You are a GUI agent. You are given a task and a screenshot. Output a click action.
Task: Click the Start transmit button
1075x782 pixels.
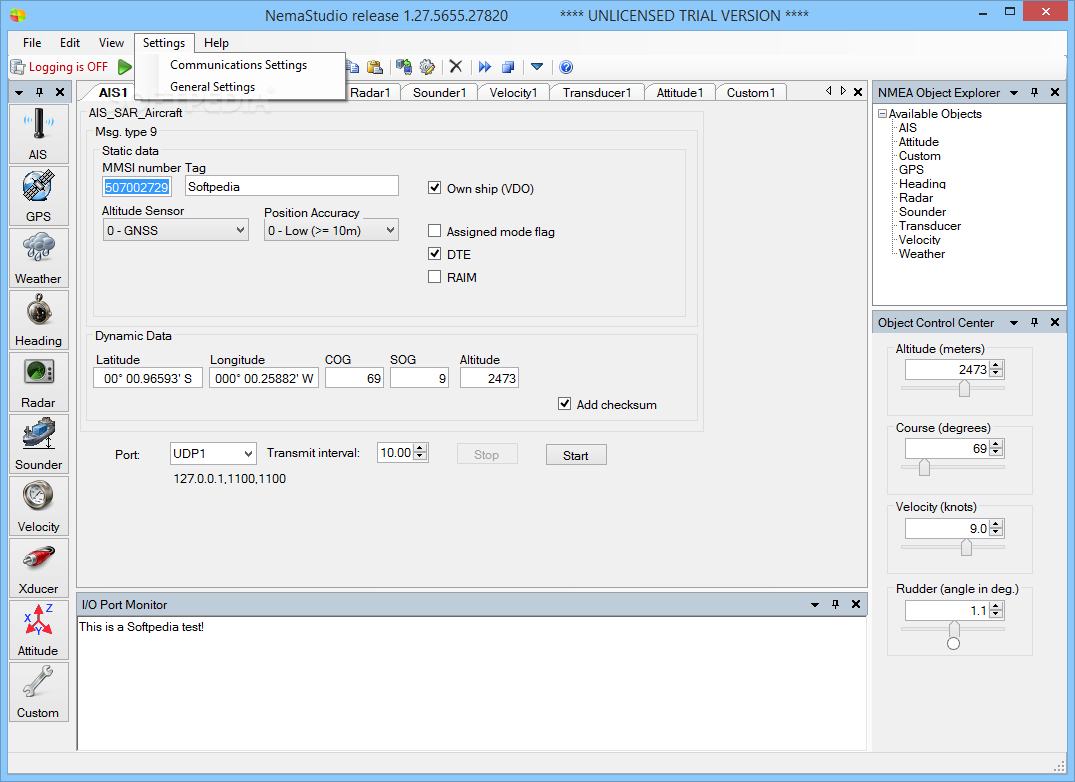click(576, 455)
